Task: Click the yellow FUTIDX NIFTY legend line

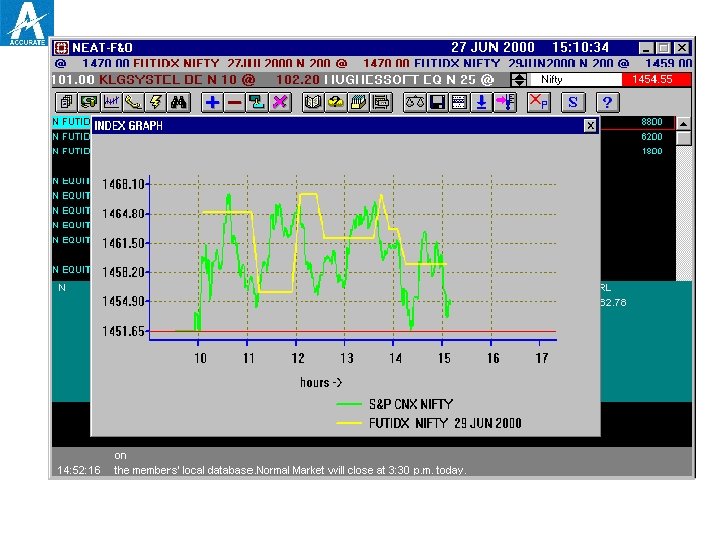Action: [349, 423]
